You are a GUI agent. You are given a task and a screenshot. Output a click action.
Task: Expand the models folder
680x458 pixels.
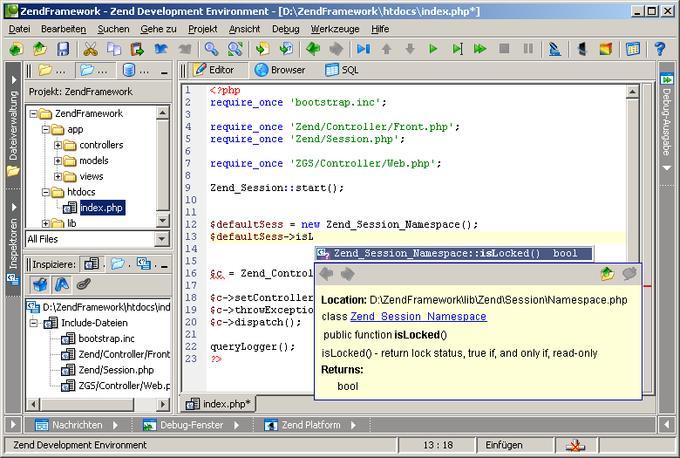click(58, 161)
